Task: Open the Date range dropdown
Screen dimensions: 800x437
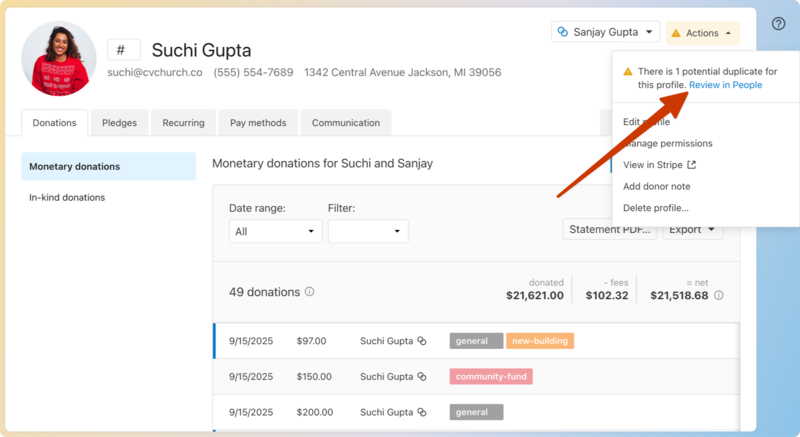Action: pyautogui.click(x=275, y=231)
